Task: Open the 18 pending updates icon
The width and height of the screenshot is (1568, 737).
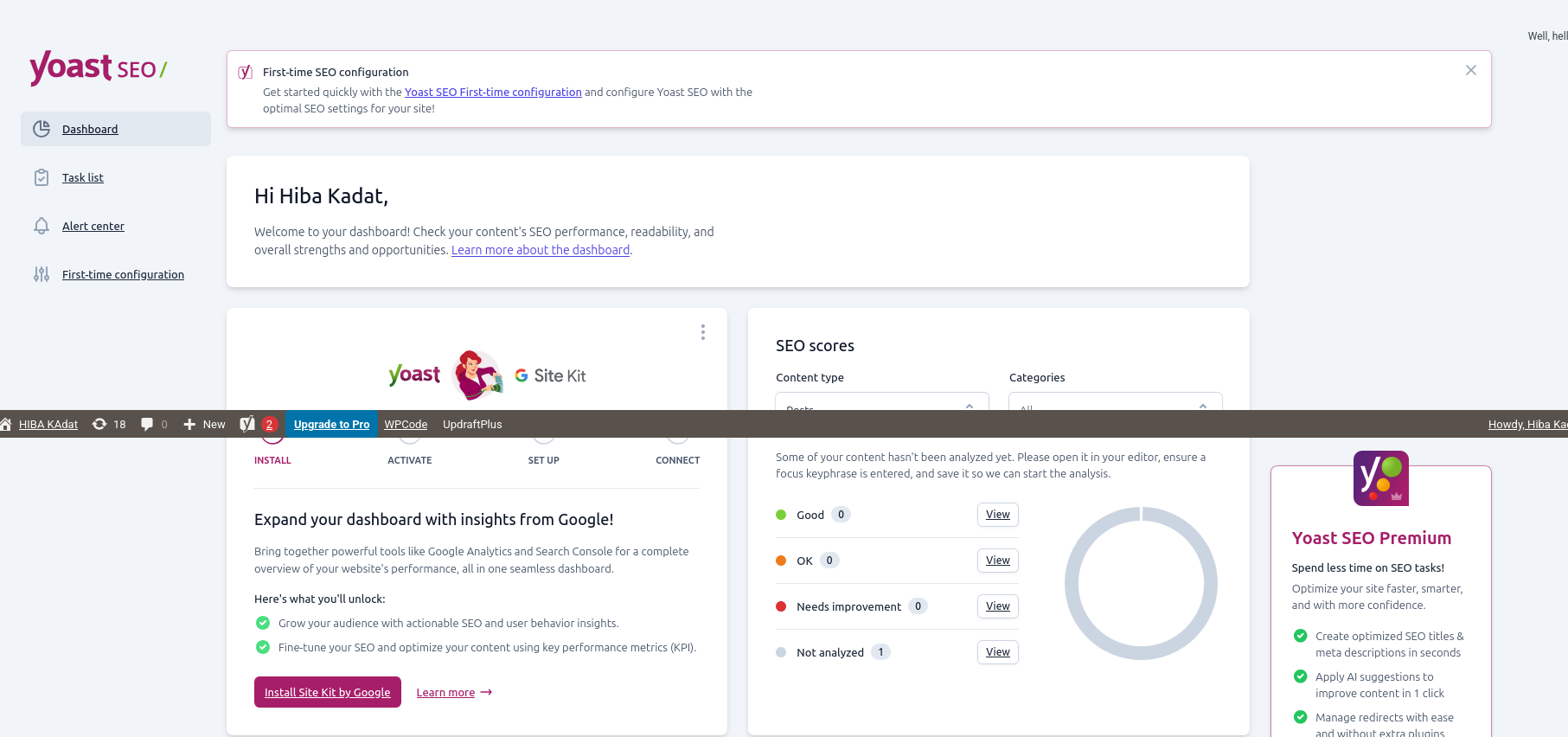Action: [109, 424]
